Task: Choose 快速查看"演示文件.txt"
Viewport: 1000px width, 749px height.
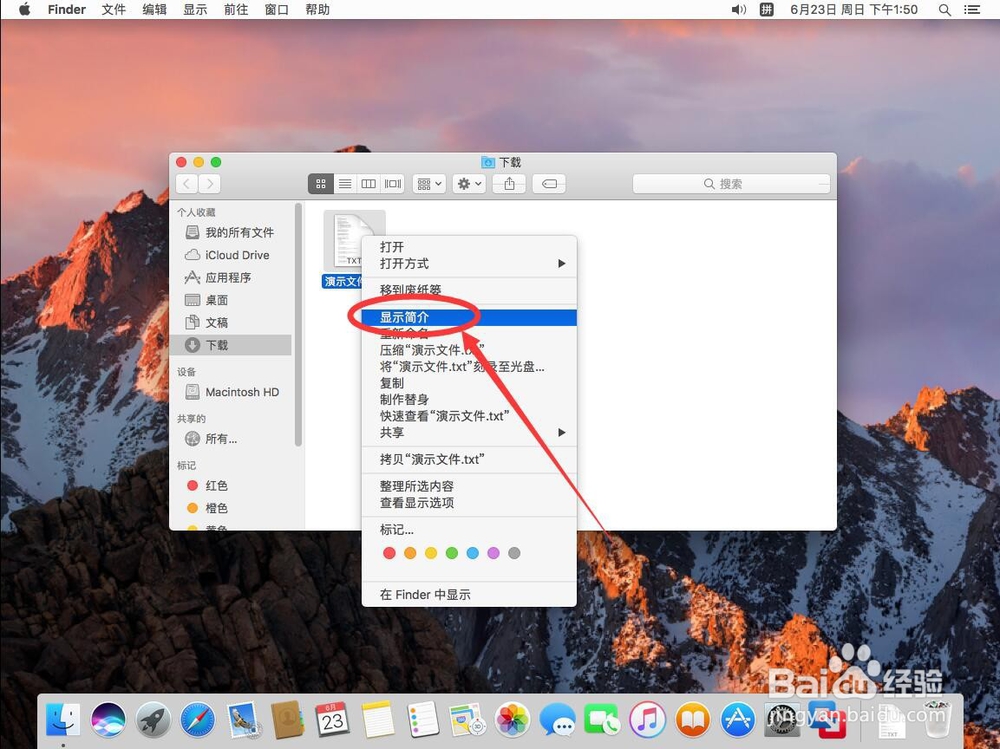Action: (469, 416)
